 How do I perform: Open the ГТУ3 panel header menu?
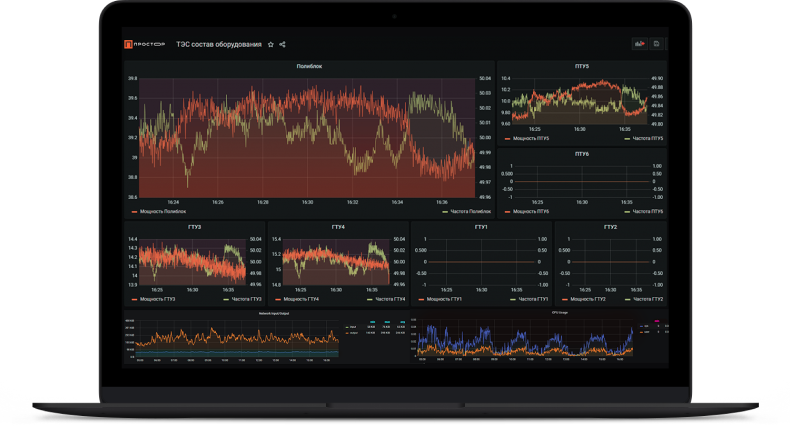tap(194, 227)
